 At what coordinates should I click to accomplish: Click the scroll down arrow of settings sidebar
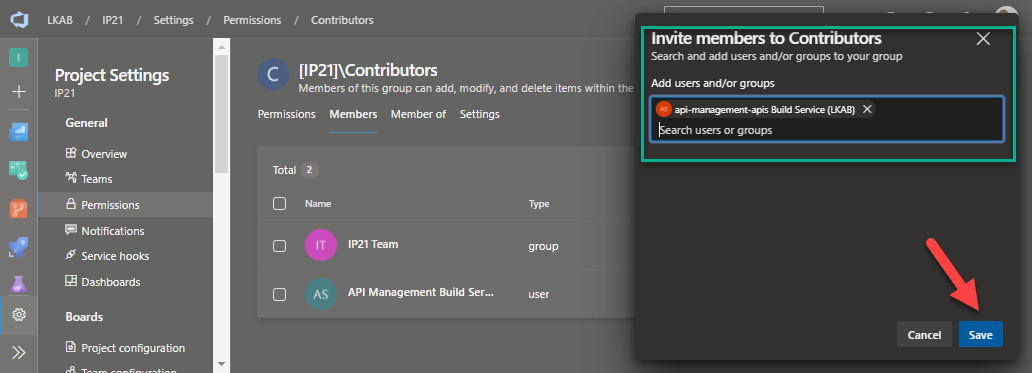pyautogui.click(x=221, y=363)
